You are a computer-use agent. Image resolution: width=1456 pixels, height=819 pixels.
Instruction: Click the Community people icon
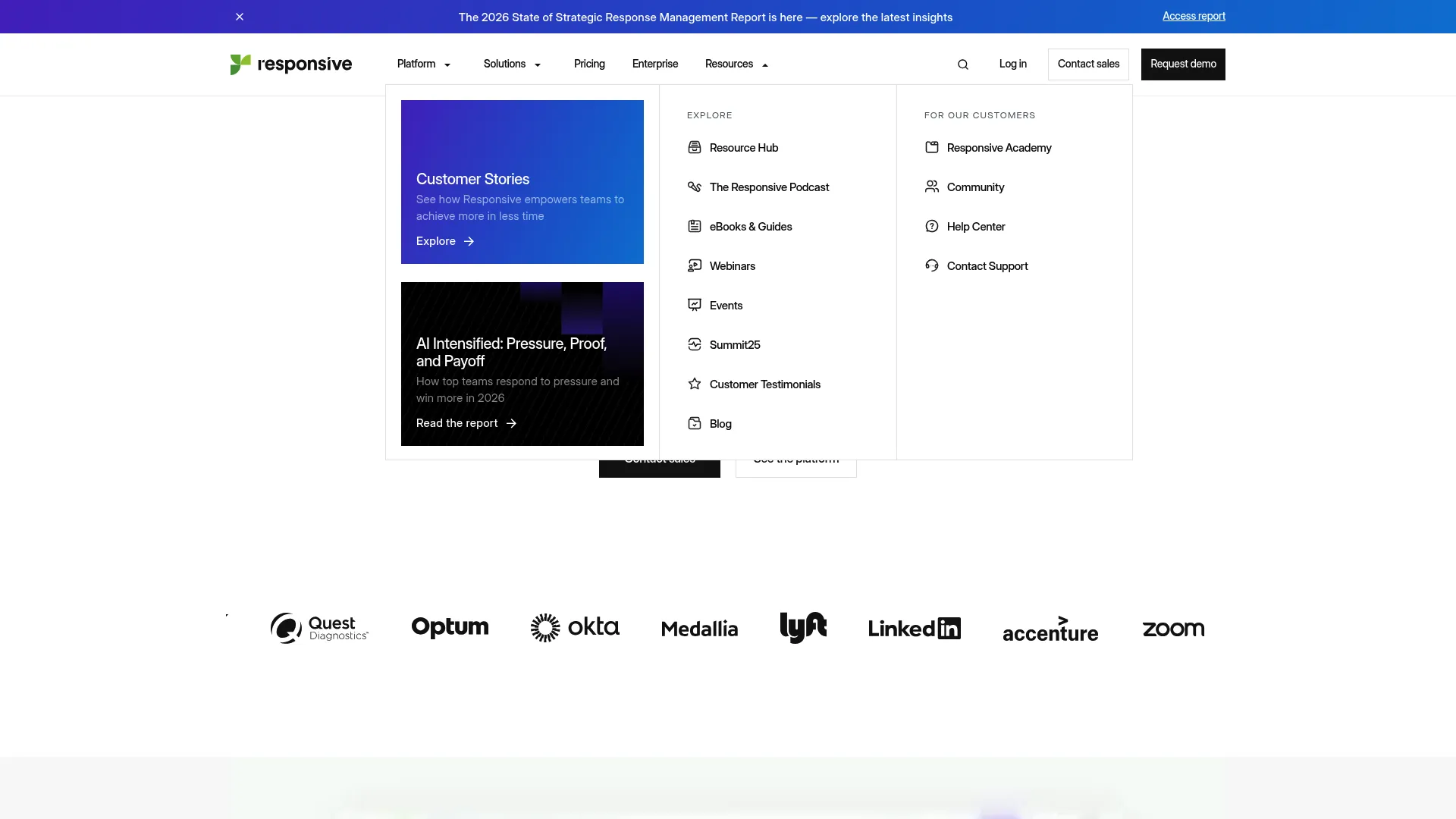(932, 187)
